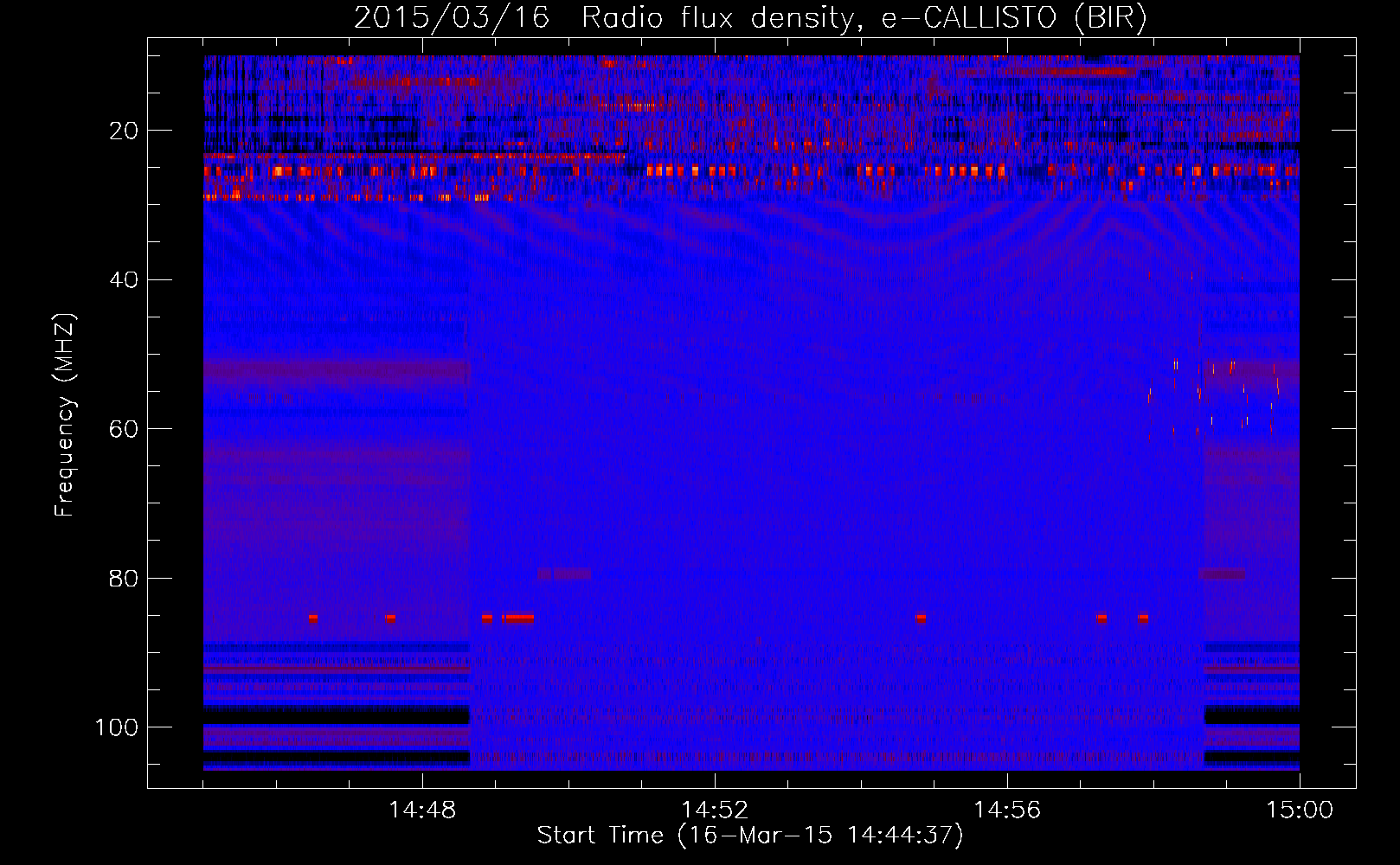Viewport: 1400px width, 865px height.
Task: Click the 'Start Time (16-Mar-15 14:44:37)' label
Action: click(x=750, y=836)
